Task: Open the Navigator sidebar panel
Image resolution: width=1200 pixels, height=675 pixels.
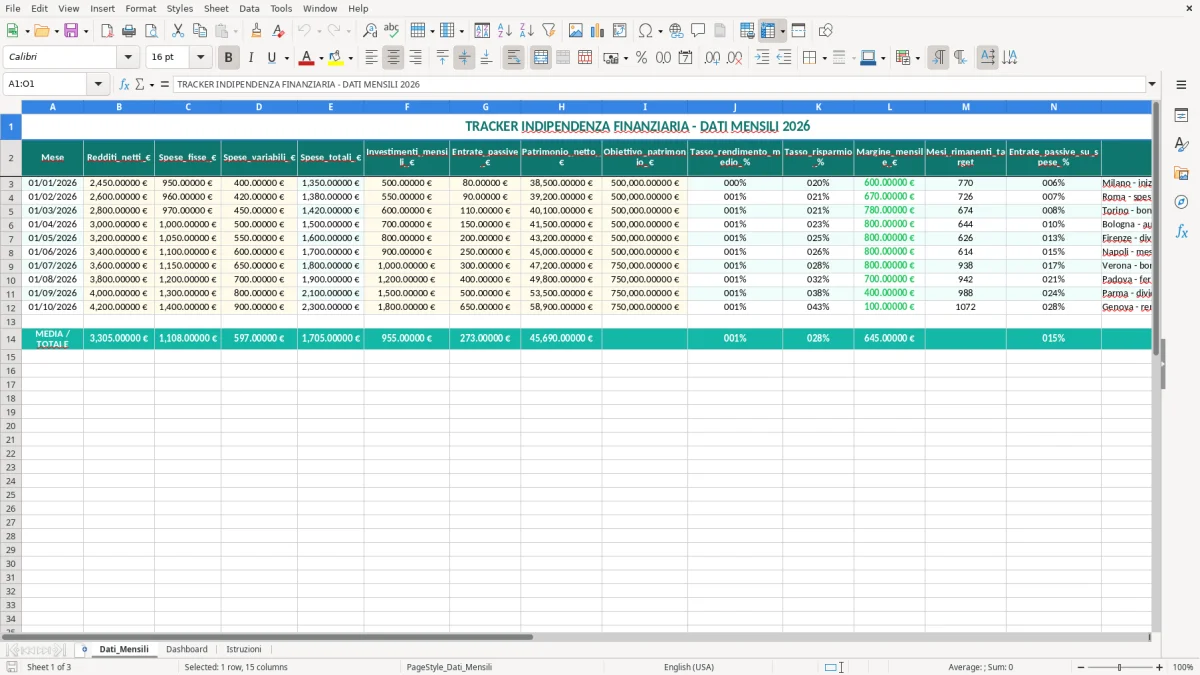Action: click(1181, 202)
